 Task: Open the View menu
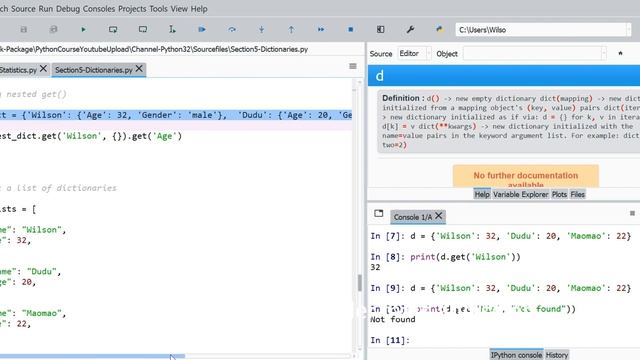(x=179, y=9)
